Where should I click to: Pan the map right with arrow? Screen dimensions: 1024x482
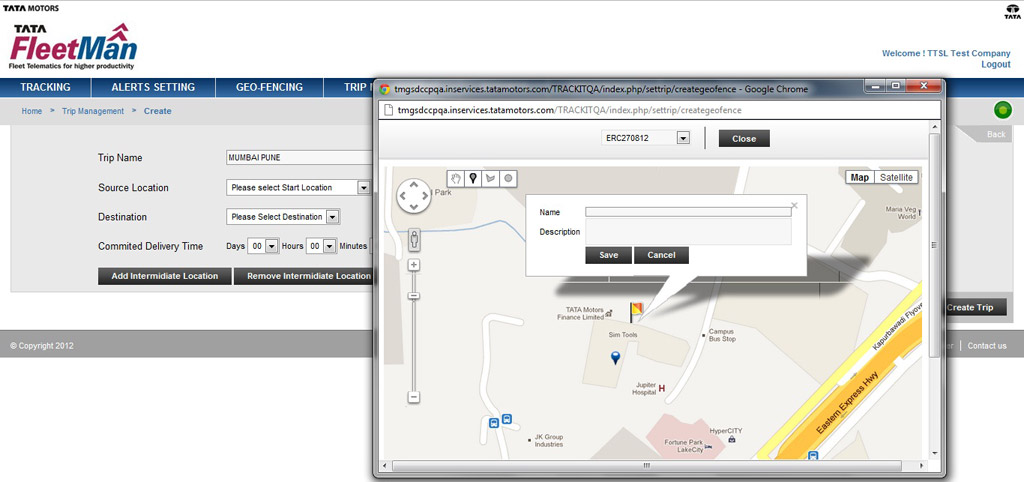click(x=425, y=195)
